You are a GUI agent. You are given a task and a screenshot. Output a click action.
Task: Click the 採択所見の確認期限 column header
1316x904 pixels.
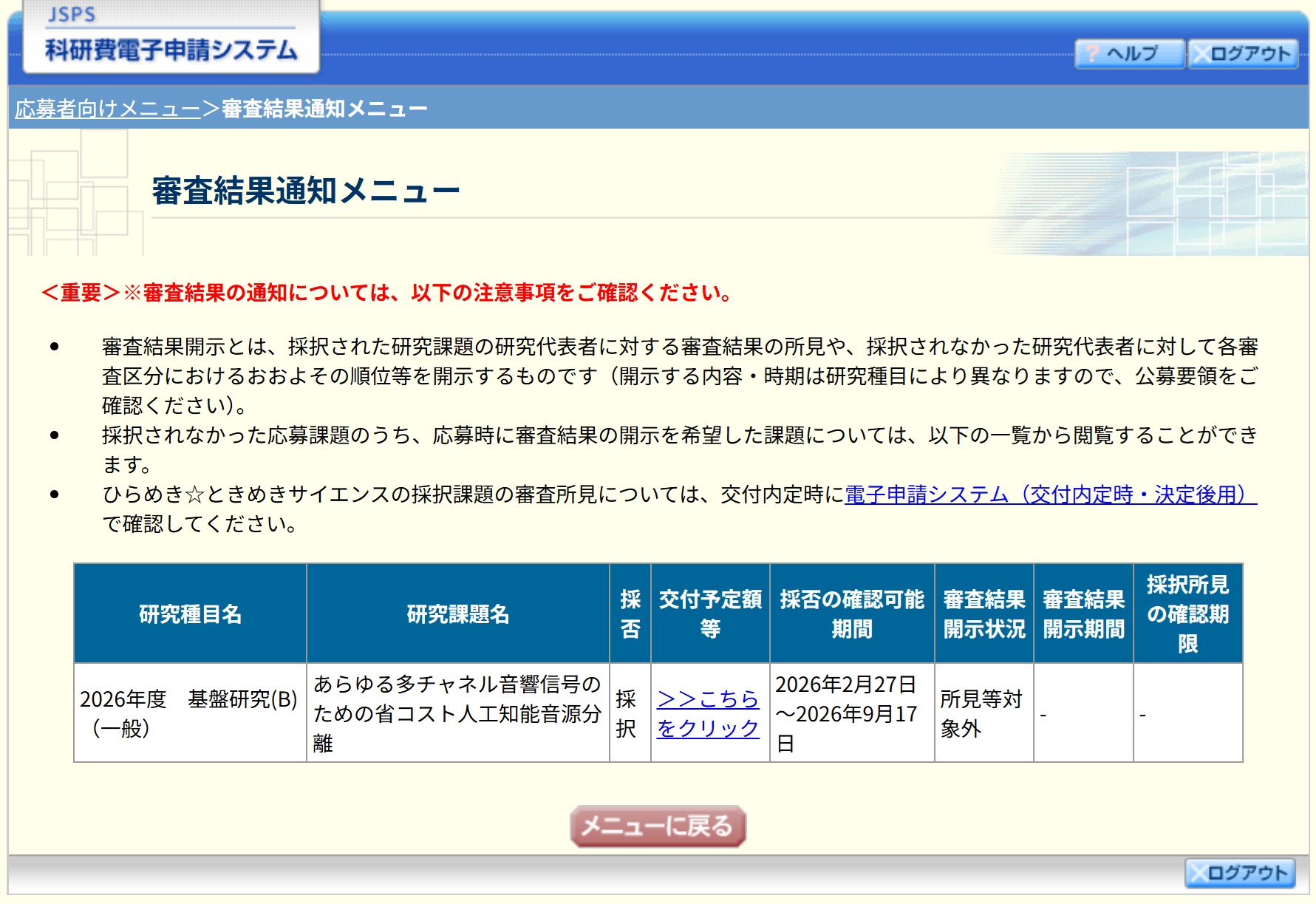tap(1187, 614)
